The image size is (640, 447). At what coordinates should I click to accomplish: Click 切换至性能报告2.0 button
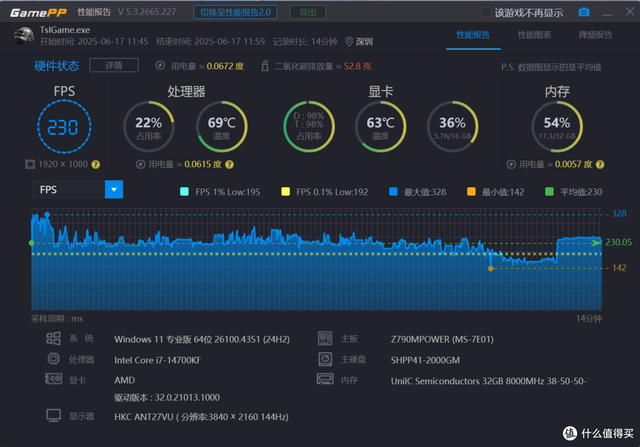pyautogui.click(x=236, y=12)
